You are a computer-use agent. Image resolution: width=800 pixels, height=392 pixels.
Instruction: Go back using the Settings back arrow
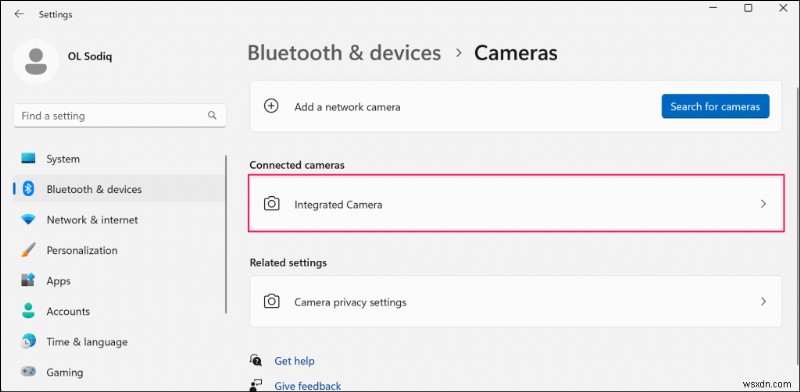pyautogui.click(x=19, y=14)
